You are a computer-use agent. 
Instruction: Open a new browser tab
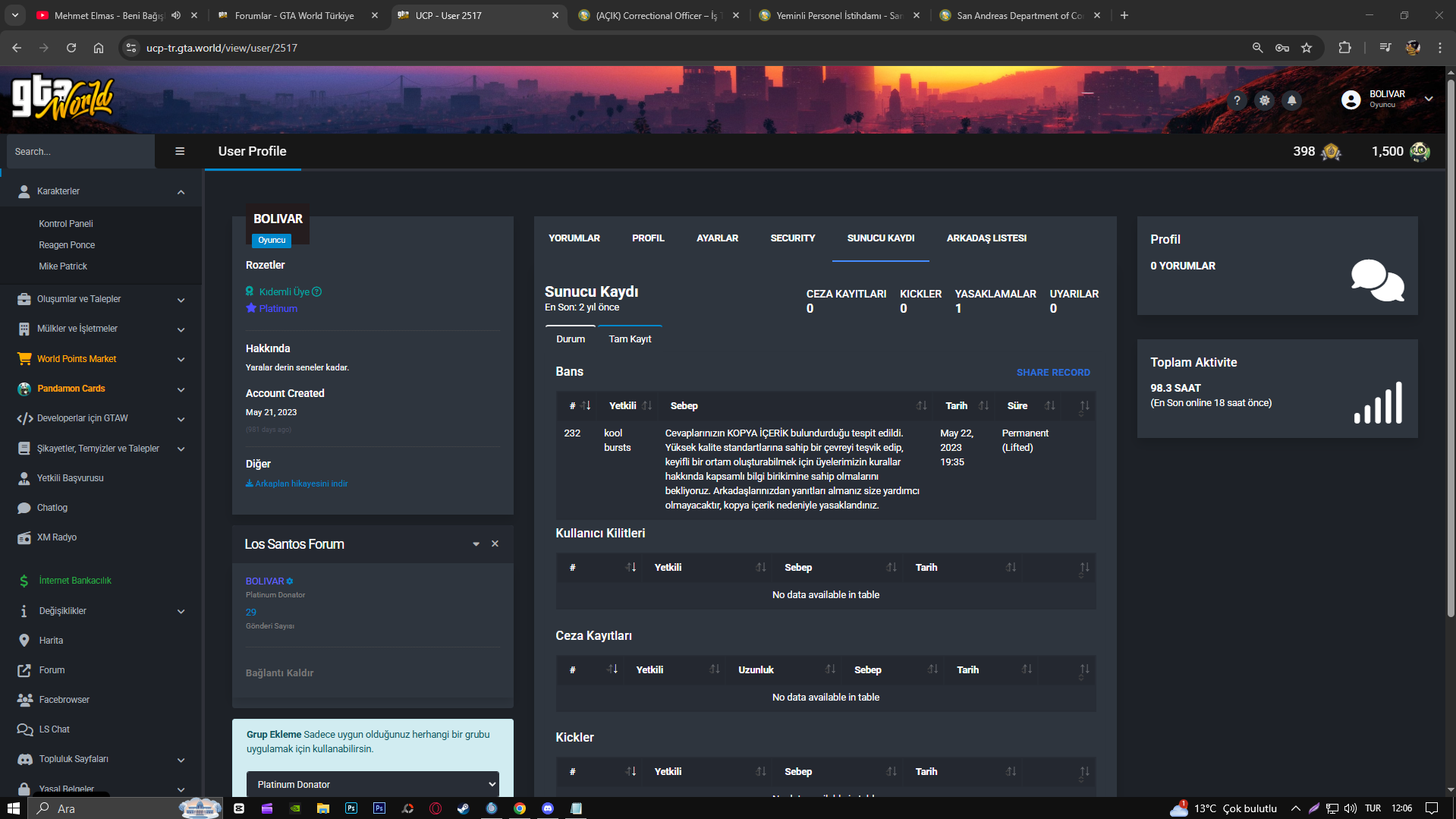pyautogui.click(x=1124, y=15)
